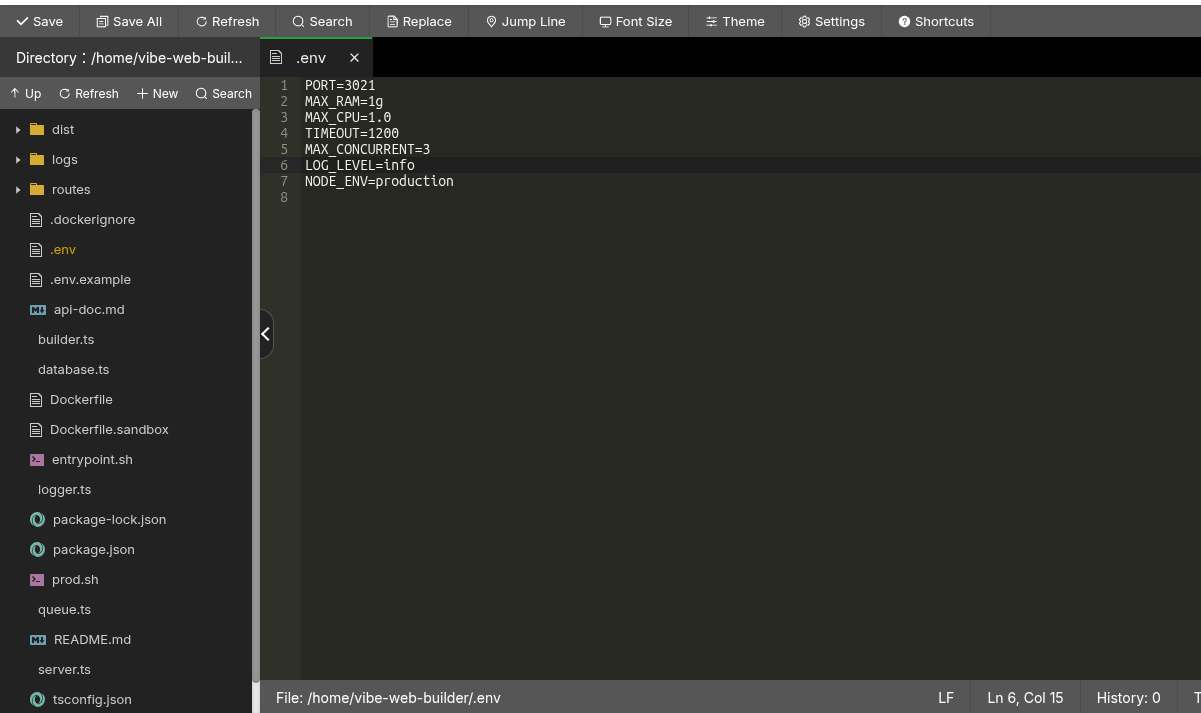
Task: Expand the routes folder tree arrow
Action: [x=18, y=190]
